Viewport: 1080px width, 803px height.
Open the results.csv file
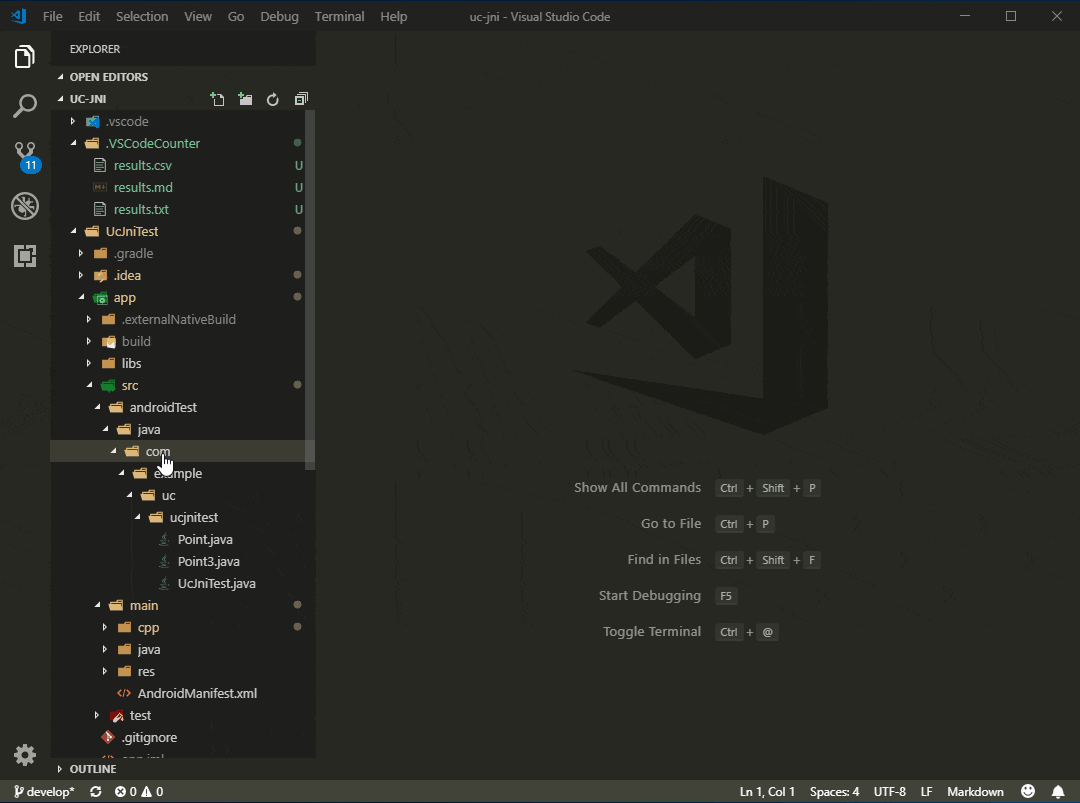(183, 165)
